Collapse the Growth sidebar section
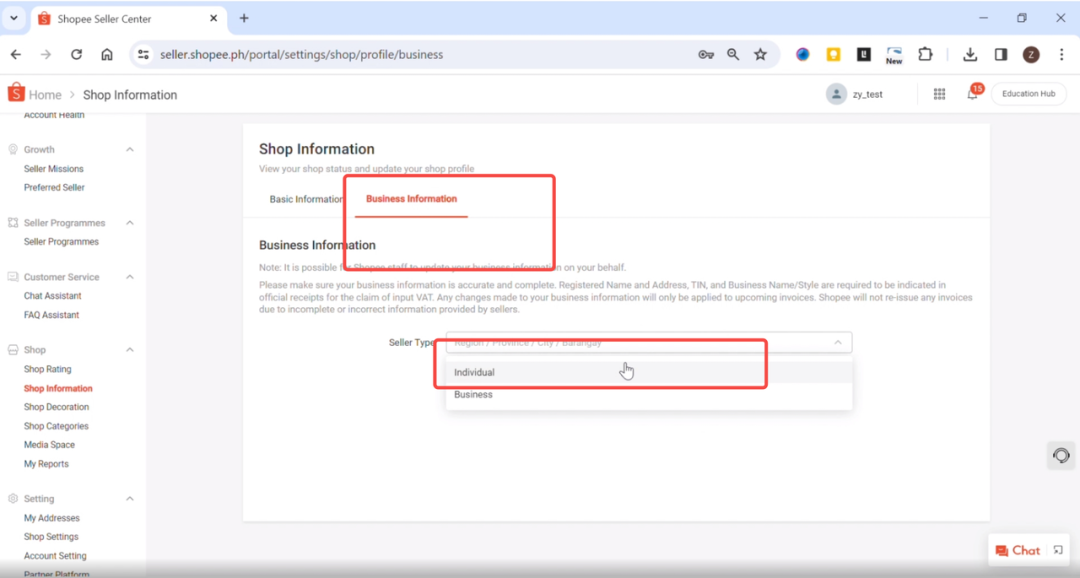1080x578 pixels. [x=130, y=150]
